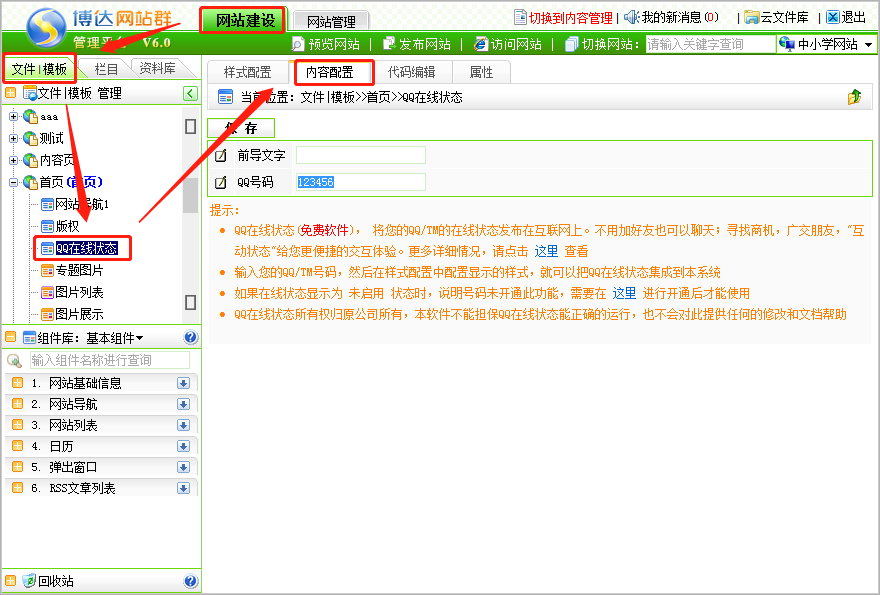Click the QQ号码 input field
880x595 pixels.
(360, 182)
